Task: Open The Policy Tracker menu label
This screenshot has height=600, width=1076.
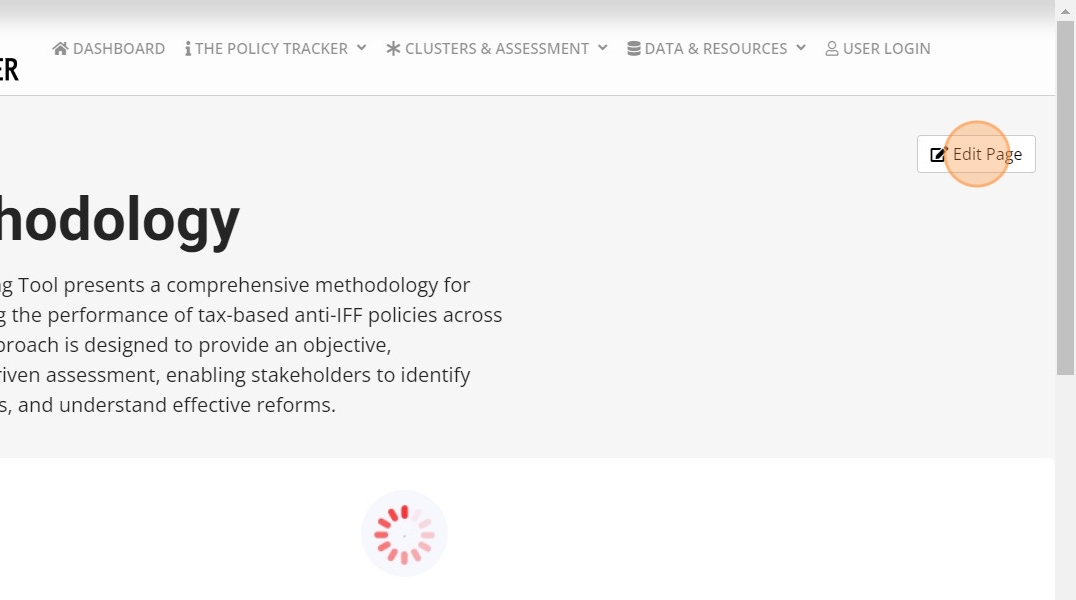Action: point(271,48)
